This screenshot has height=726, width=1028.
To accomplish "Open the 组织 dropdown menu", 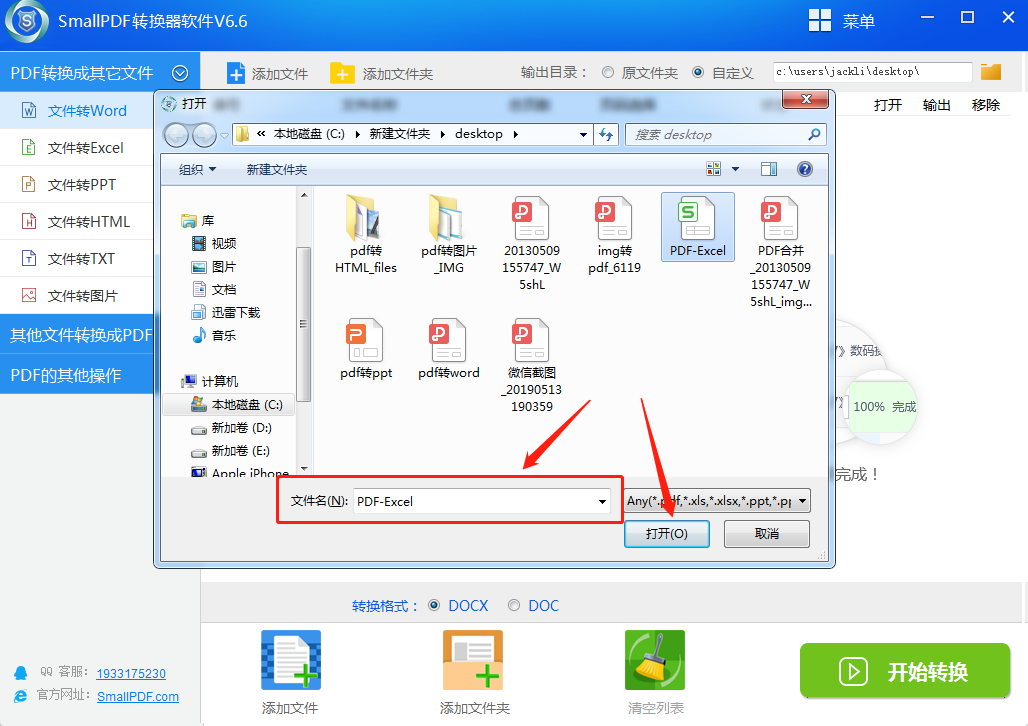I will coord(197,170).
